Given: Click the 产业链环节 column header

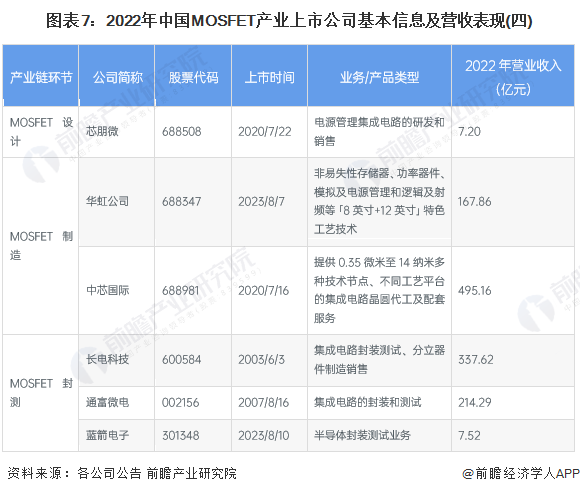Looking at the screenshot, I should [x=41, y=76].
